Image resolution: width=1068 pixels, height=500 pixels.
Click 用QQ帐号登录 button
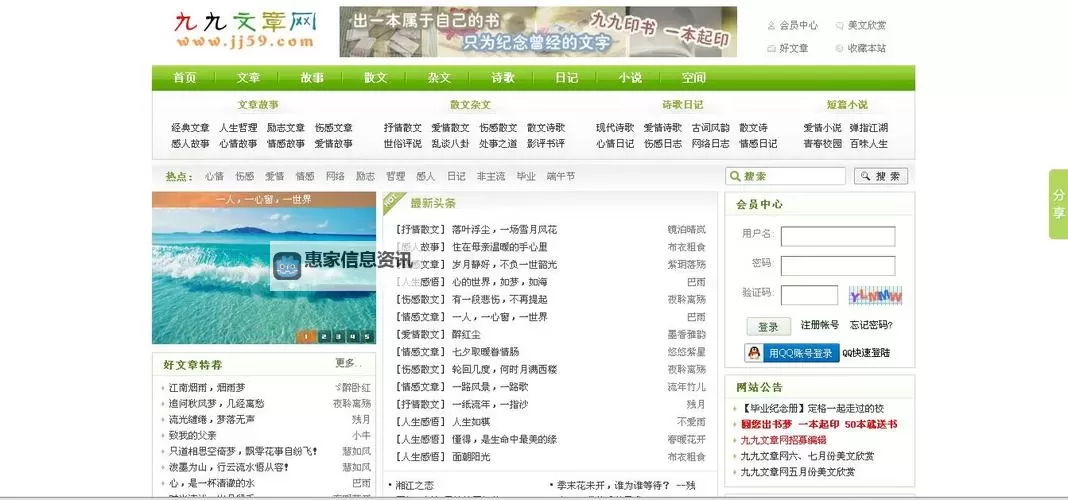[791, 353]
